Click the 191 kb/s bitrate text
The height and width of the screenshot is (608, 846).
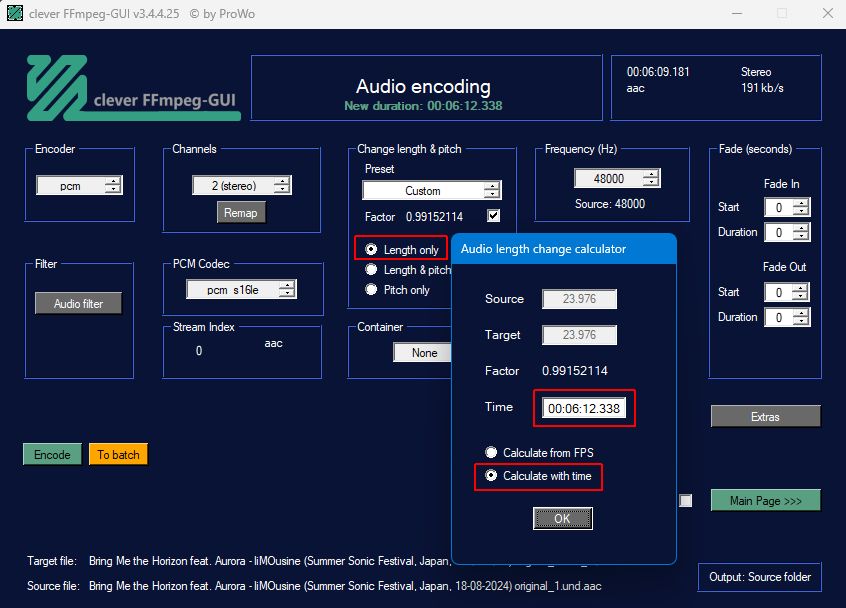pyautogui.click(x=762, y=88)
